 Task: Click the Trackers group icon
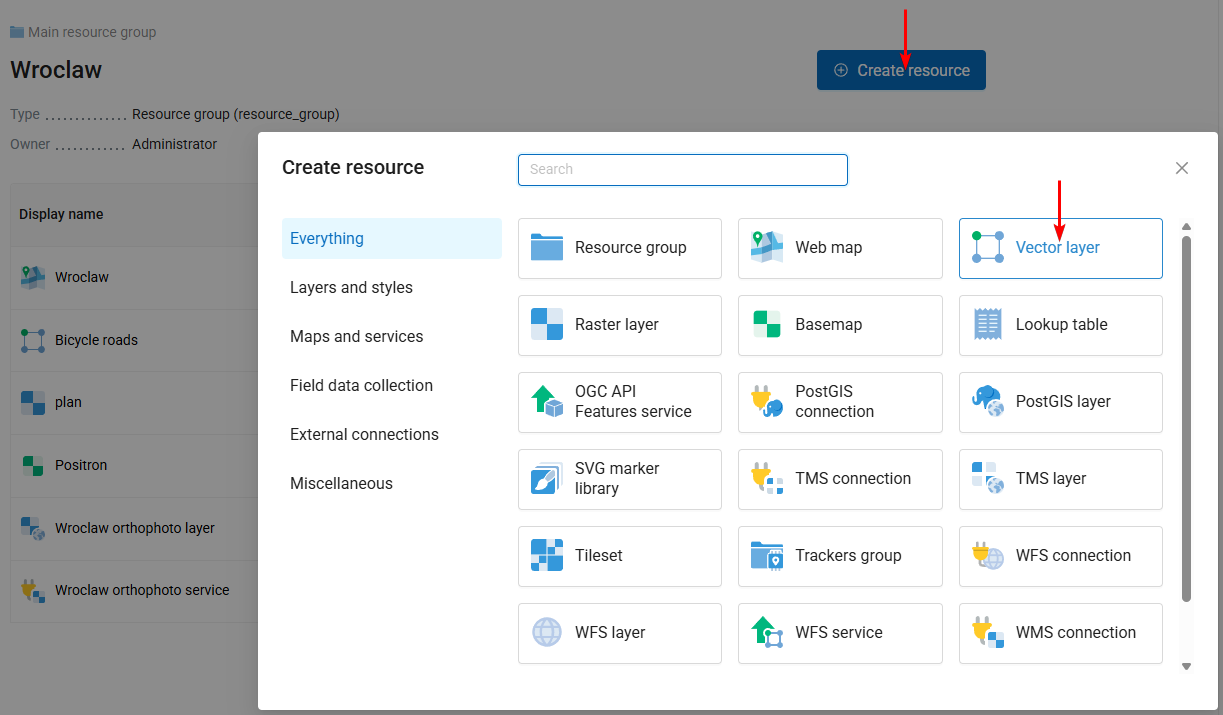767,555
